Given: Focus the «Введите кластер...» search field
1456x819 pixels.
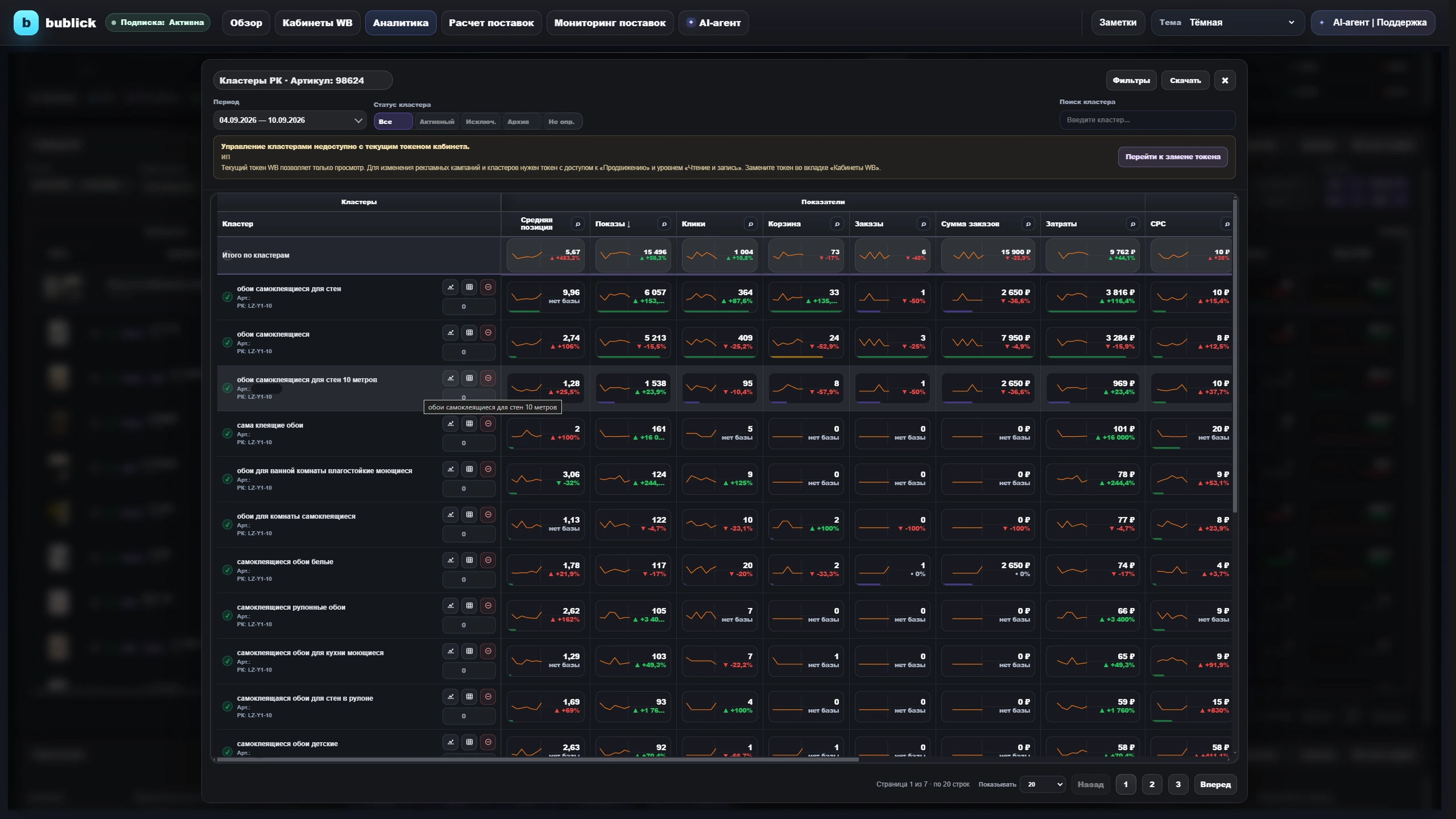Looking at the screenshot, I should pyautogui.click(x=1147, y=120).
